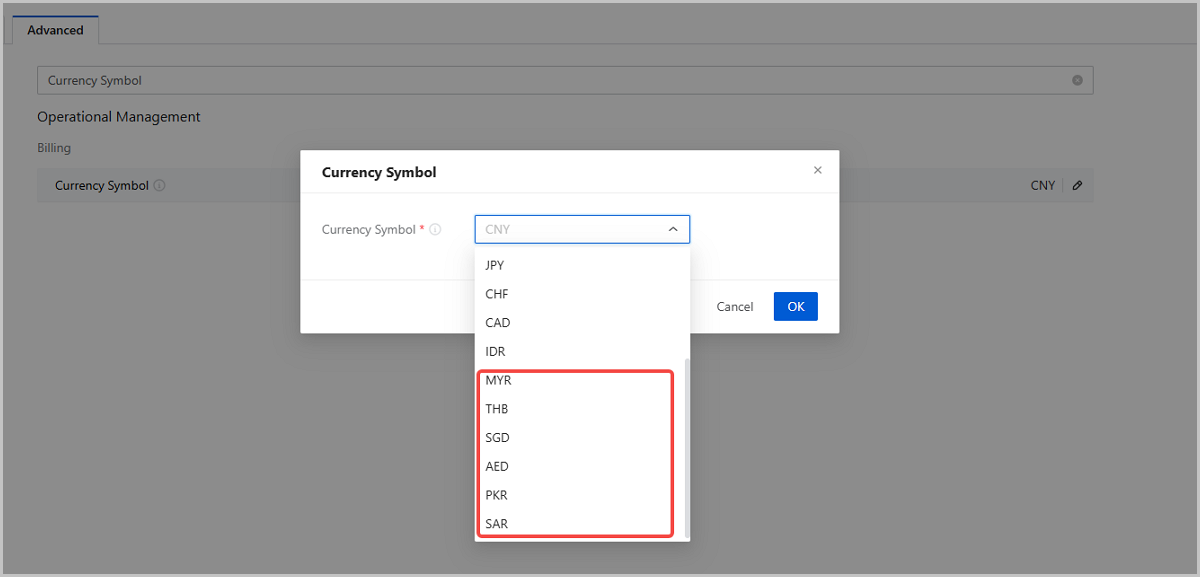Select SAR at the list bottom
This screenshot has height=577, width=1200.
[496, 524]
